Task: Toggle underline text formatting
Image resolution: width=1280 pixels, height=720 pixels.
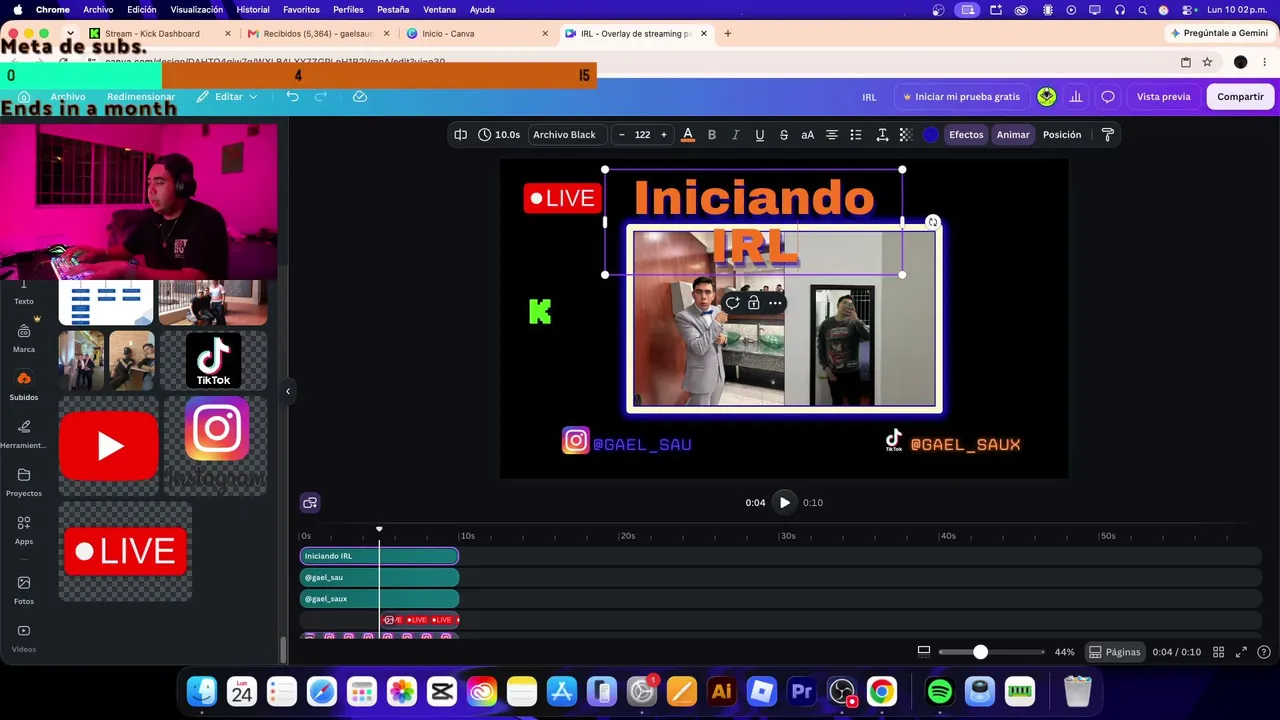Action: (x=760, y=135)
